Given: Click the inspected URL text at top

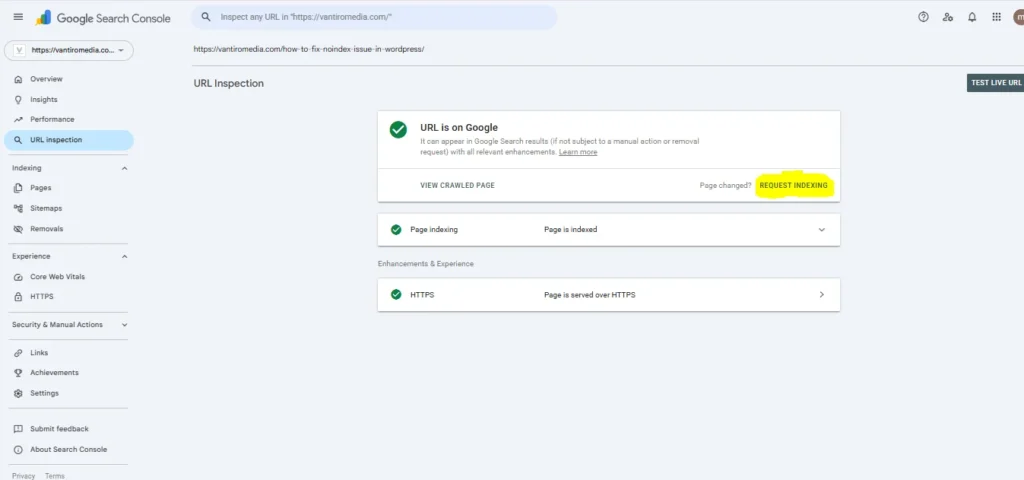Looking at the screenshot, I should (309, 49).
